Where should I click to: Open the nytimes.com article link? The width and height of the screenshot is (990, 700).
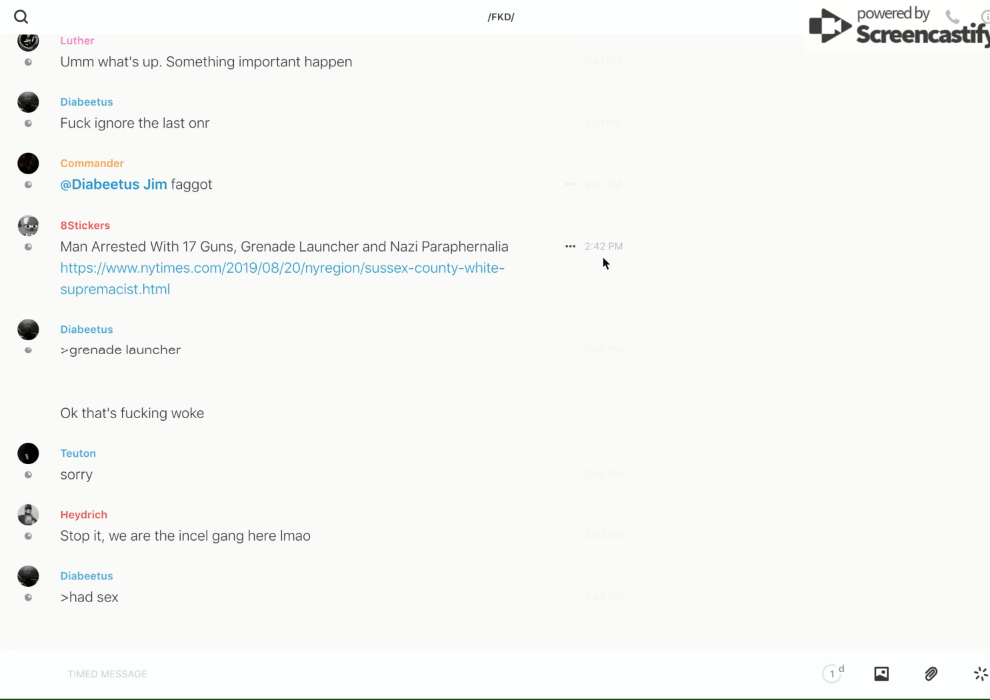click(x=282, y=278)
